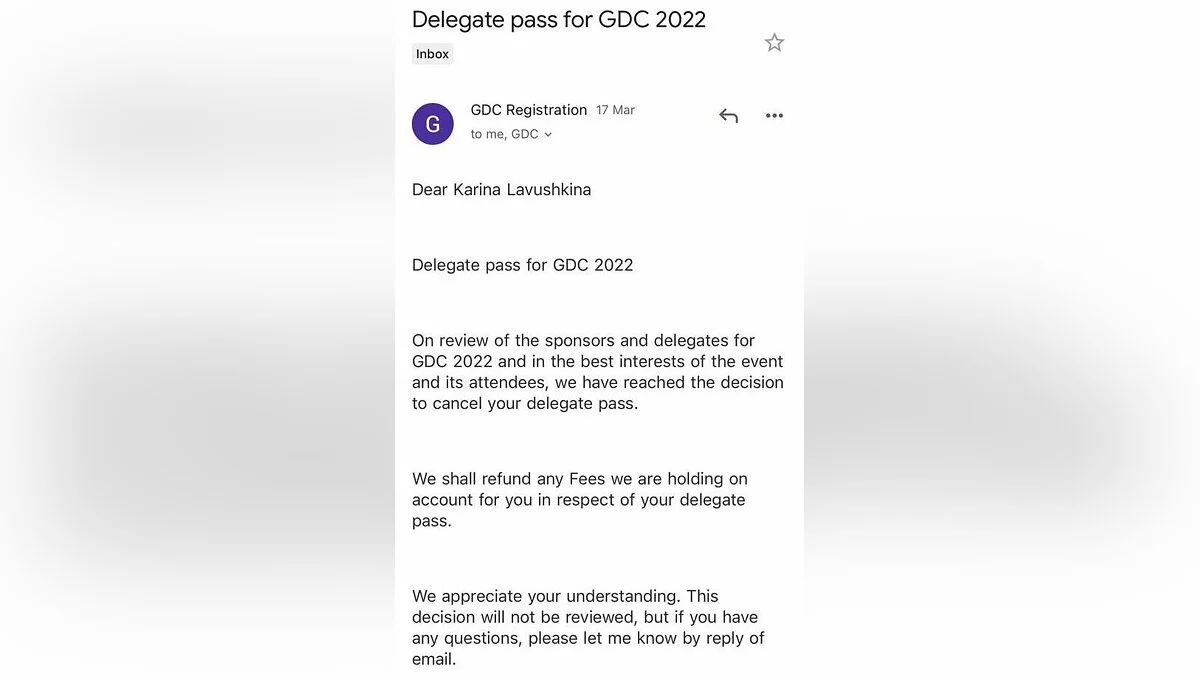Screen dimensions: 1200x675
Task: Click the purple G sender avatar
Action: (433, 124)
